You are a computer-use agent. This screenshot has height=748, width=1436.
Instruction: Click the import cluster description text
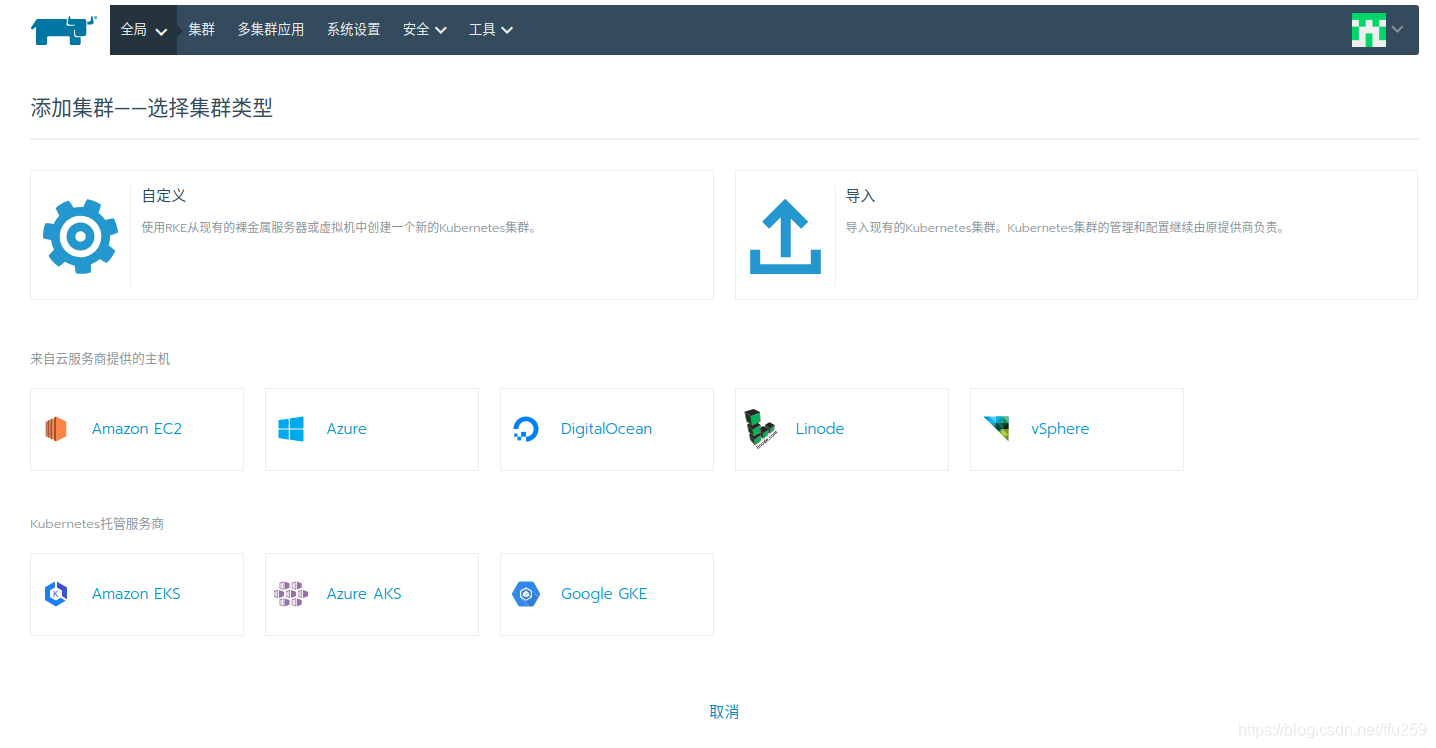point(1067,228)
